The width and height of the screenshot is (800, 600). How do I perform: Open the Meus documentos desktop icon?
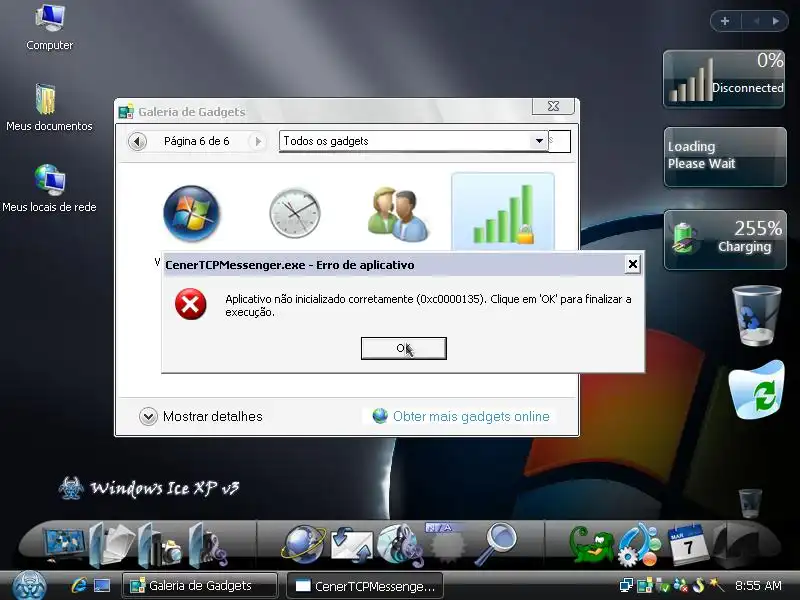(x=49, y=108)
